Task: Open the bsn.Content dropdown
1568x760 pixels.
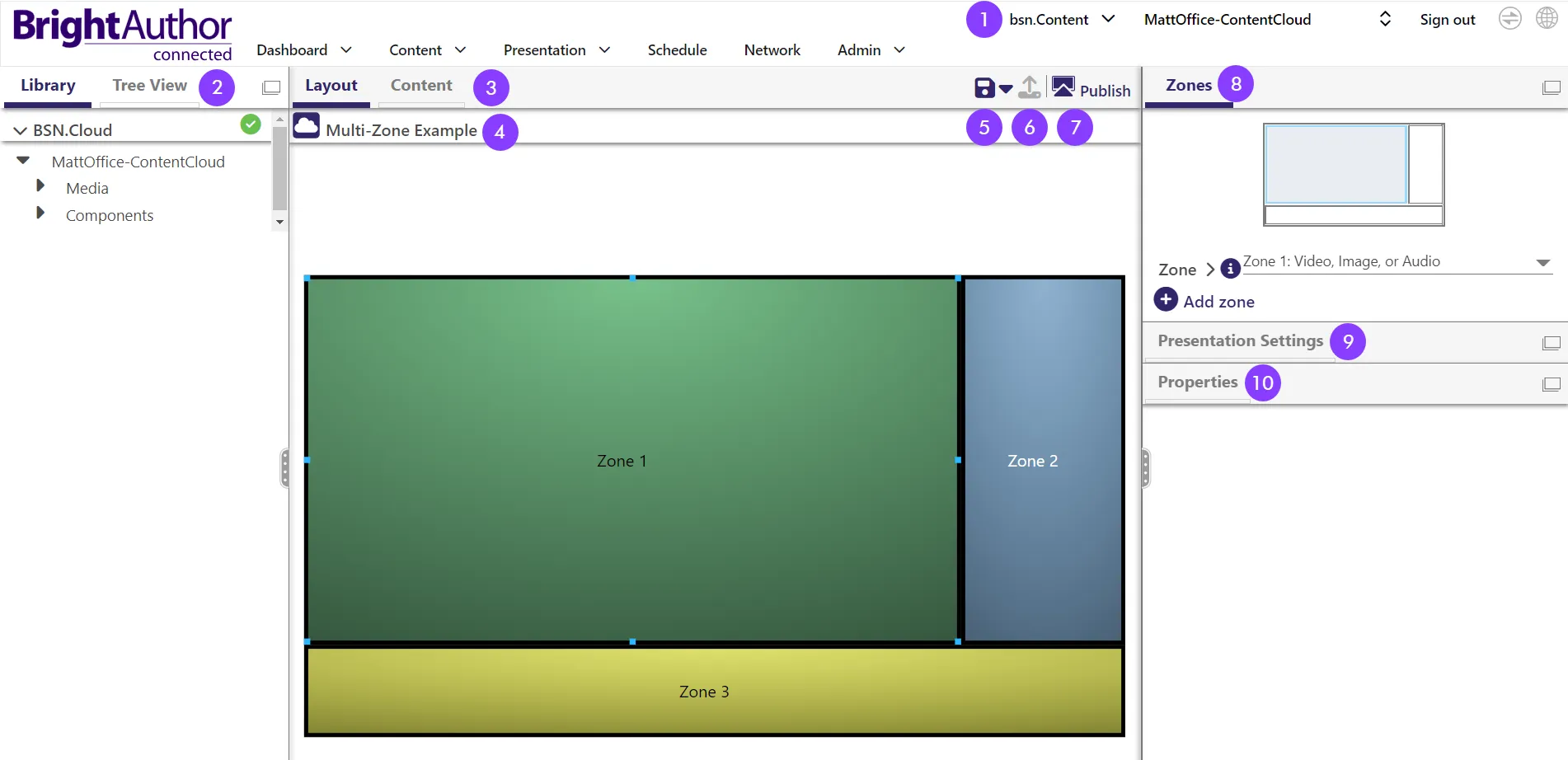Action: (x=1062, y=19)
